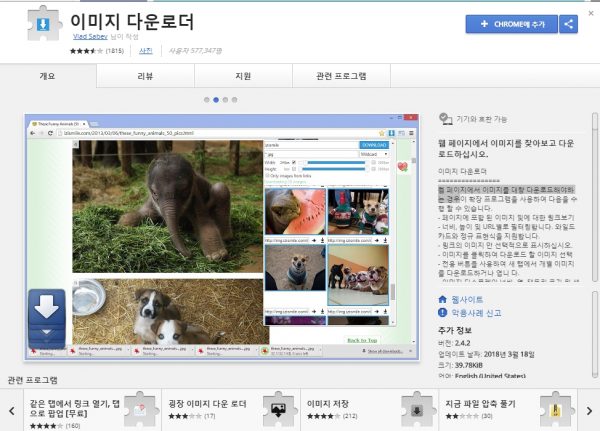600x431 pixels.
Task: Go to previous related extensions with left chevron
Action: pyautogui.click(x=12, y=411)
